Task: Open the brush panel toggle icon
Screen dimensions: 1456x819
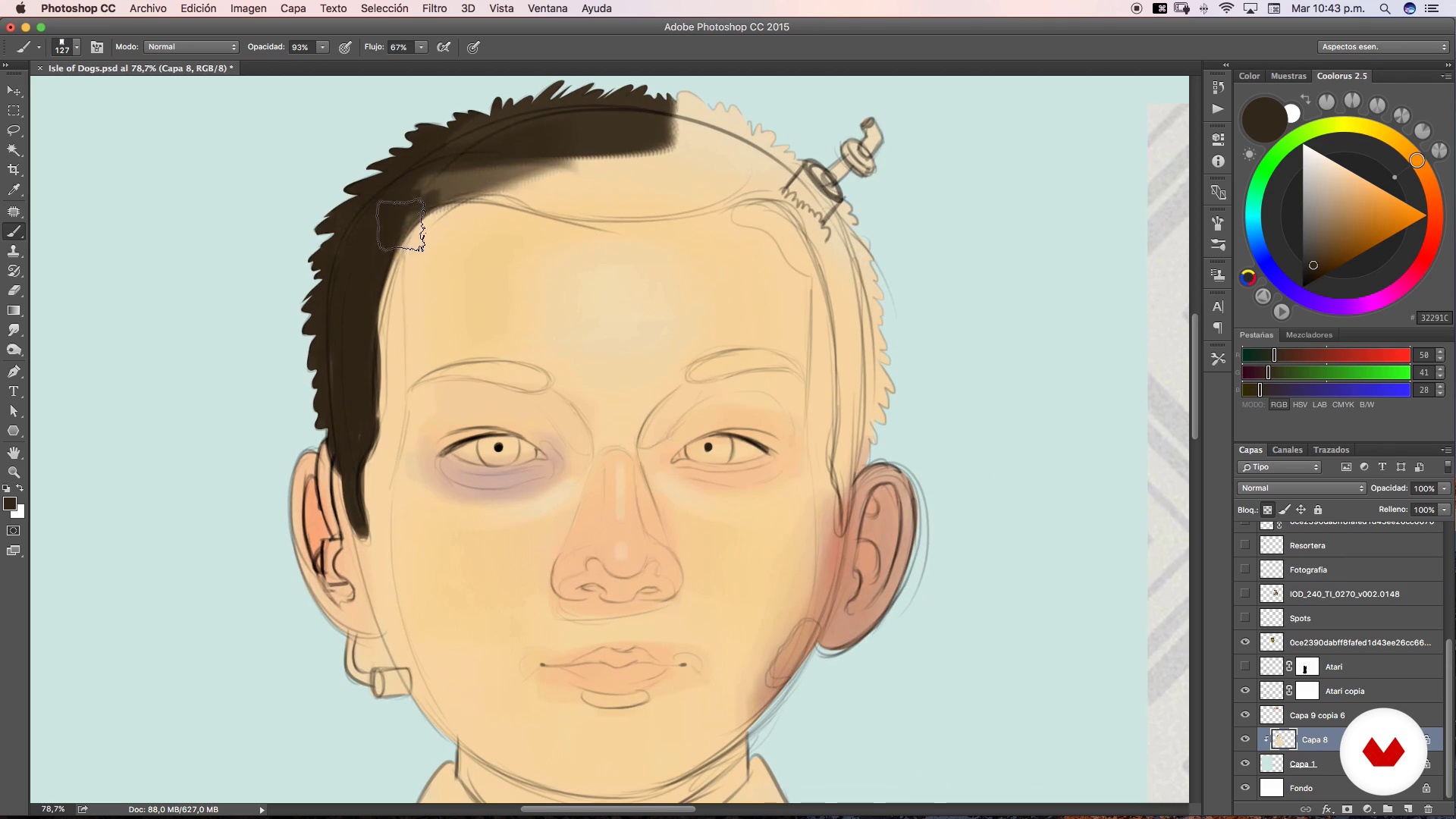Action: click(97, 47)
